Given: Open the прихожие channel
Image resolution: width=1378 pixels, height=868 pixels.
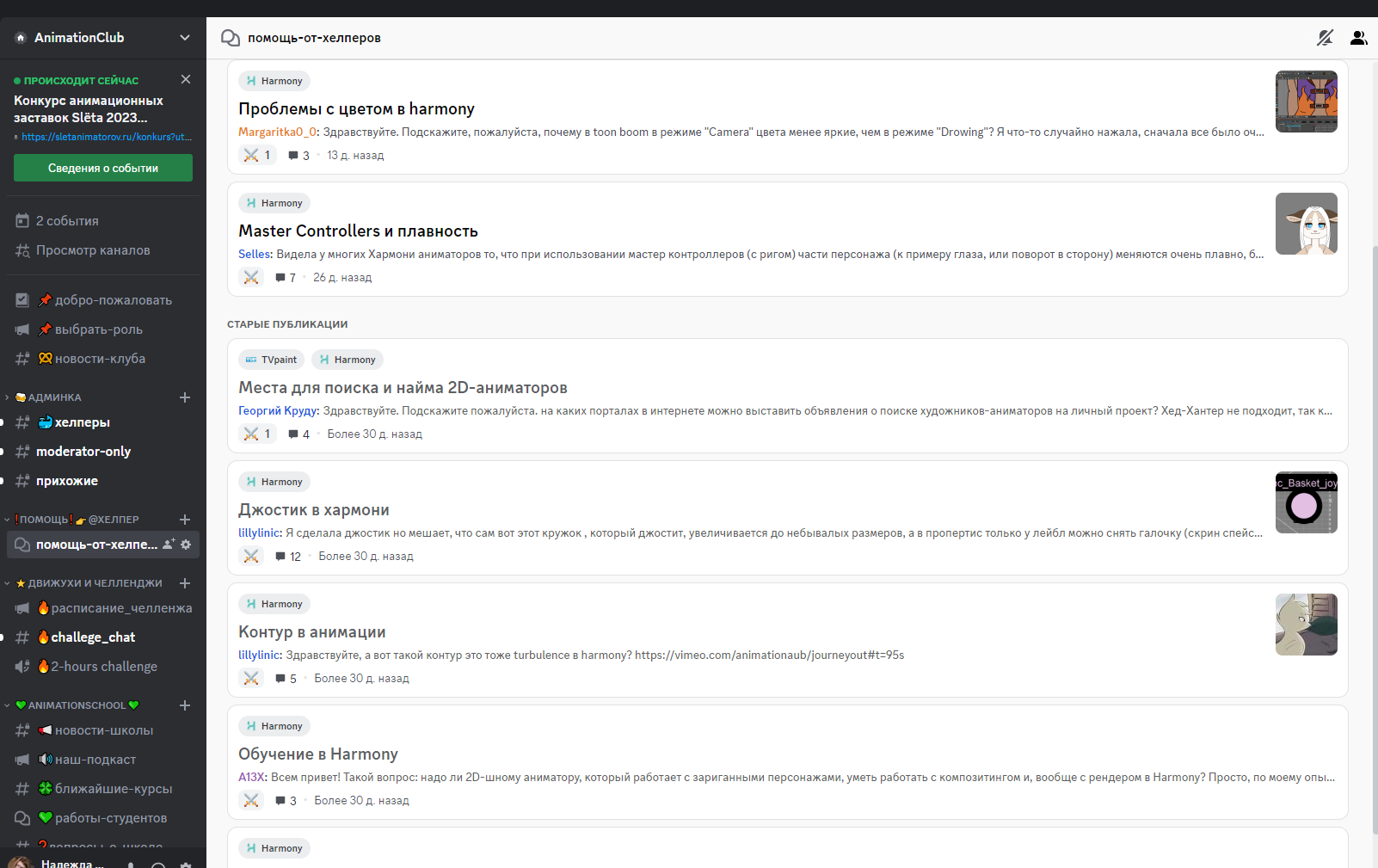Looking at the screenshot, I should [103, 481].
